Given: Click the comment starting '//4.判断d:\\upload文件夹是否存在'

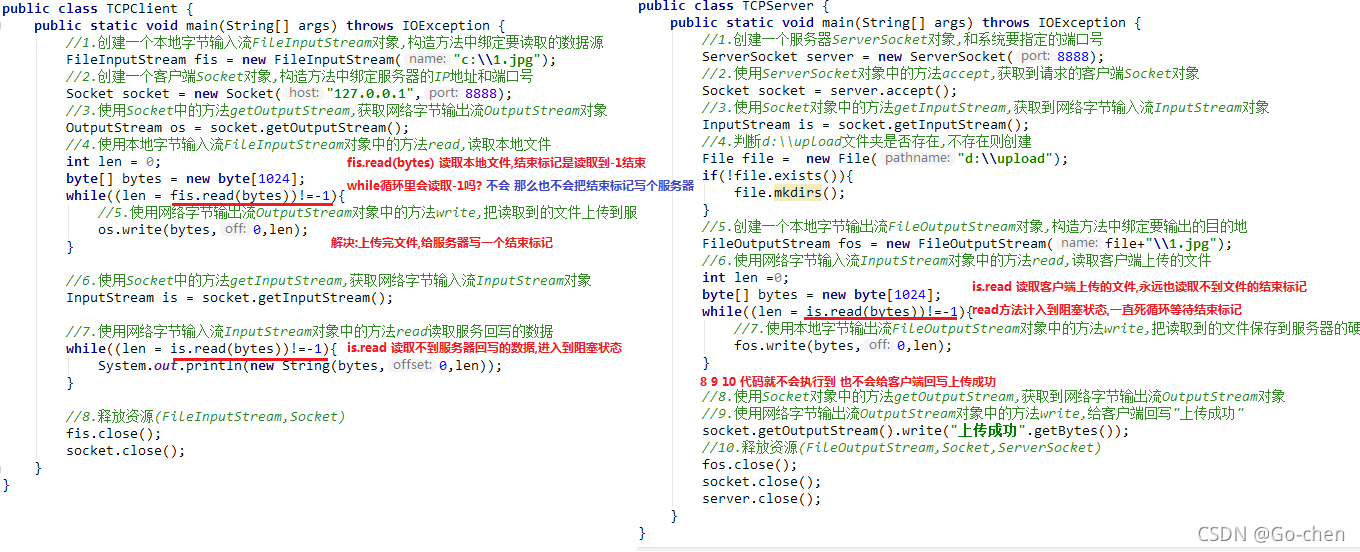Looking at the screenshot, I should (x=866, y=141).
